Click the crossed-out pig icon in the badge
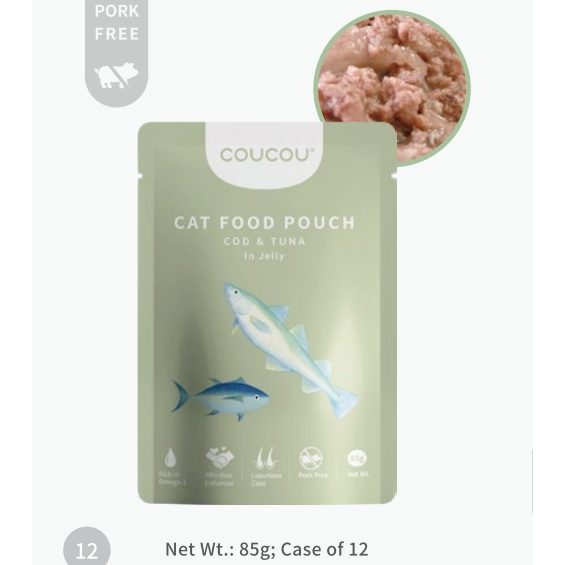The image size is (565, 565). pos(116,75)
